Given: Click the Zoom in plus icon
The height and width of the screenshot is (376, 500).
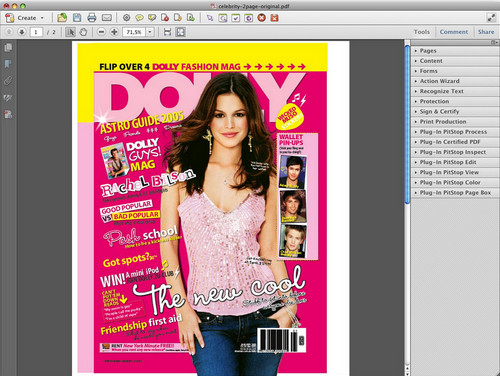Looking at the screenshot, I should coord(114,32).
